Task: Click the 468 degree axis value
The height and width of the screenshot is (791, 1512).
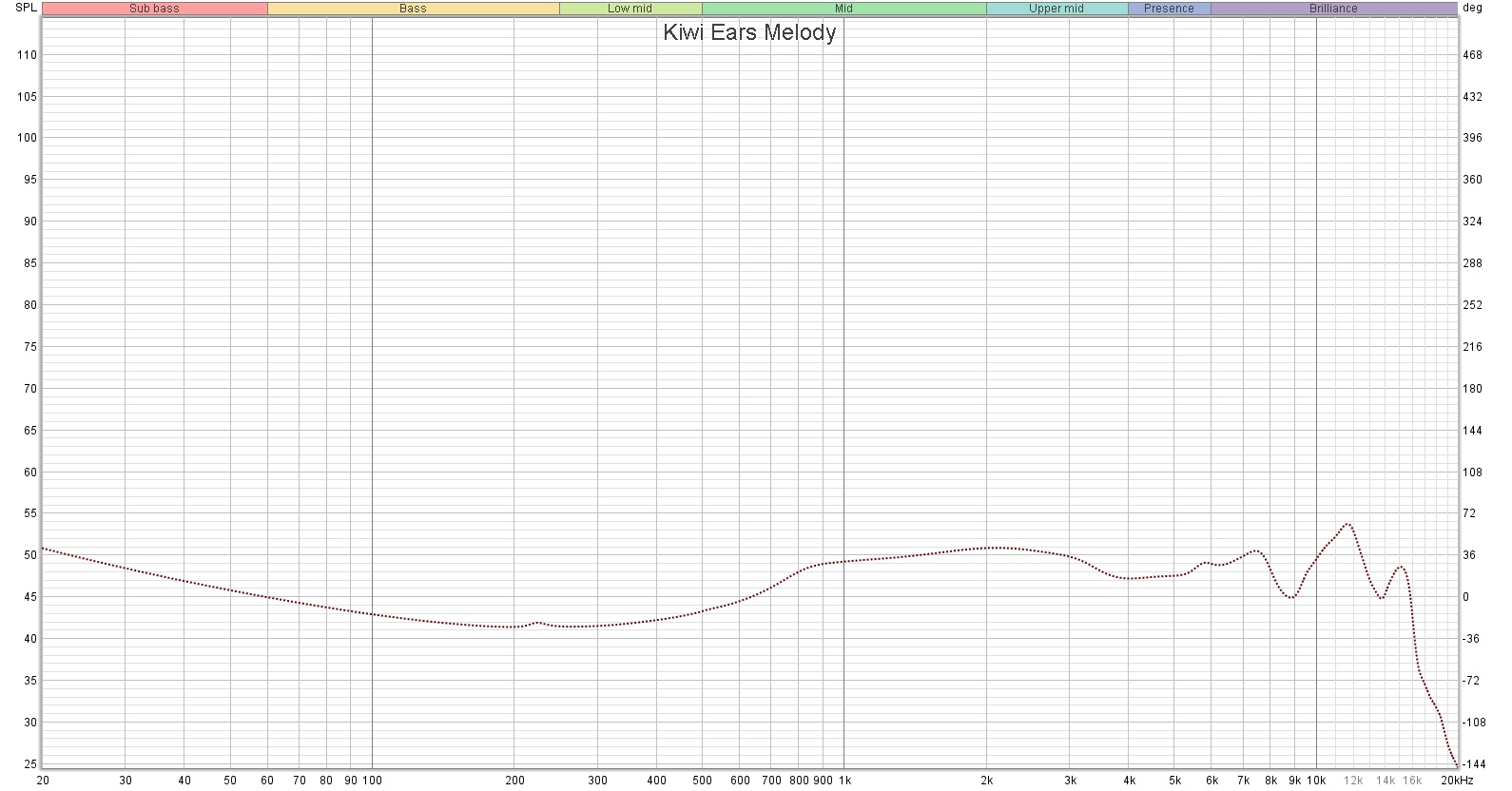Action: coord(1472,55)
